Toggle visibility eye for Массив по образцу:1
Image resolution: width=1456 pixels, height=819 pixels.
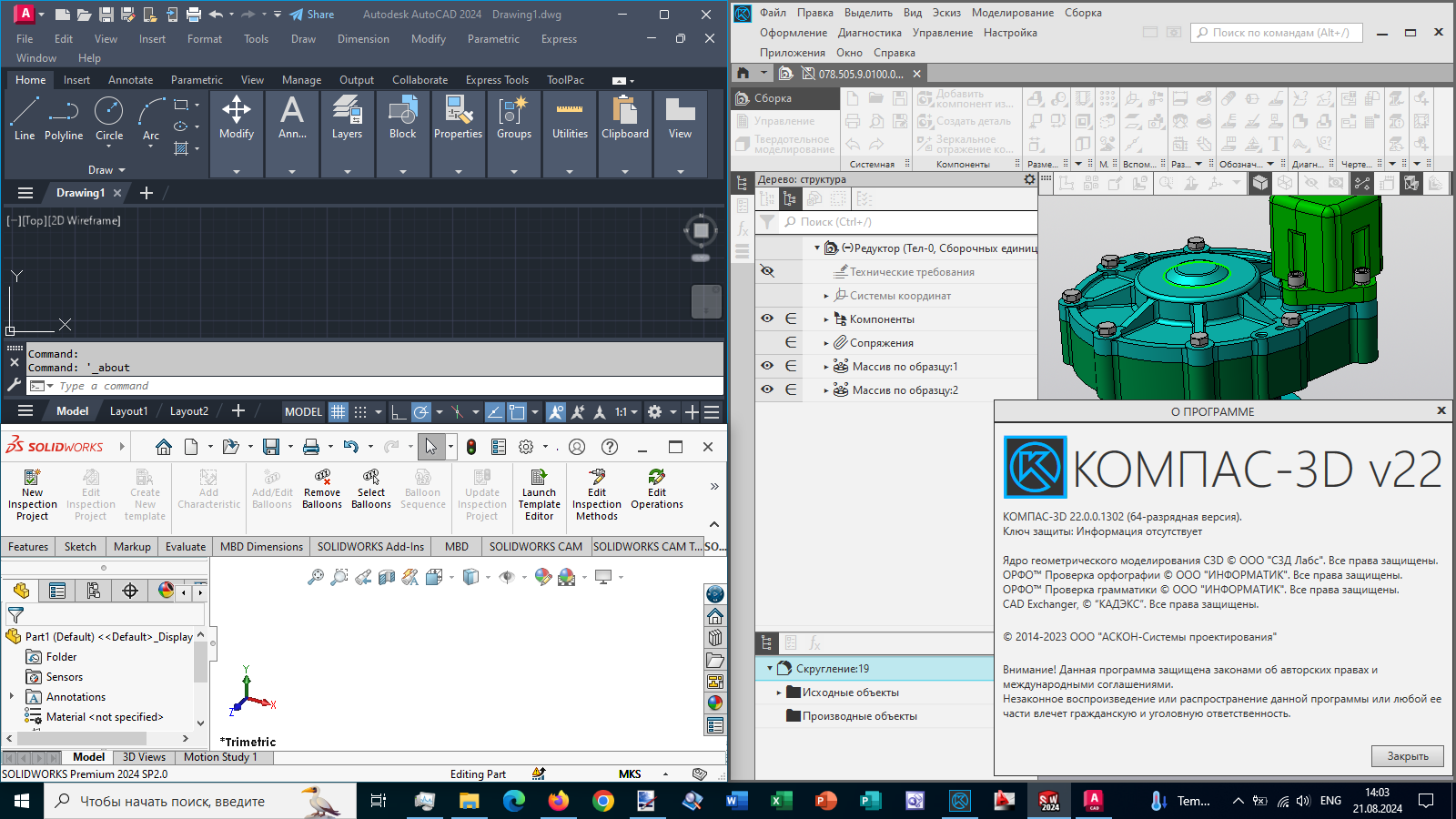(767, 366)
